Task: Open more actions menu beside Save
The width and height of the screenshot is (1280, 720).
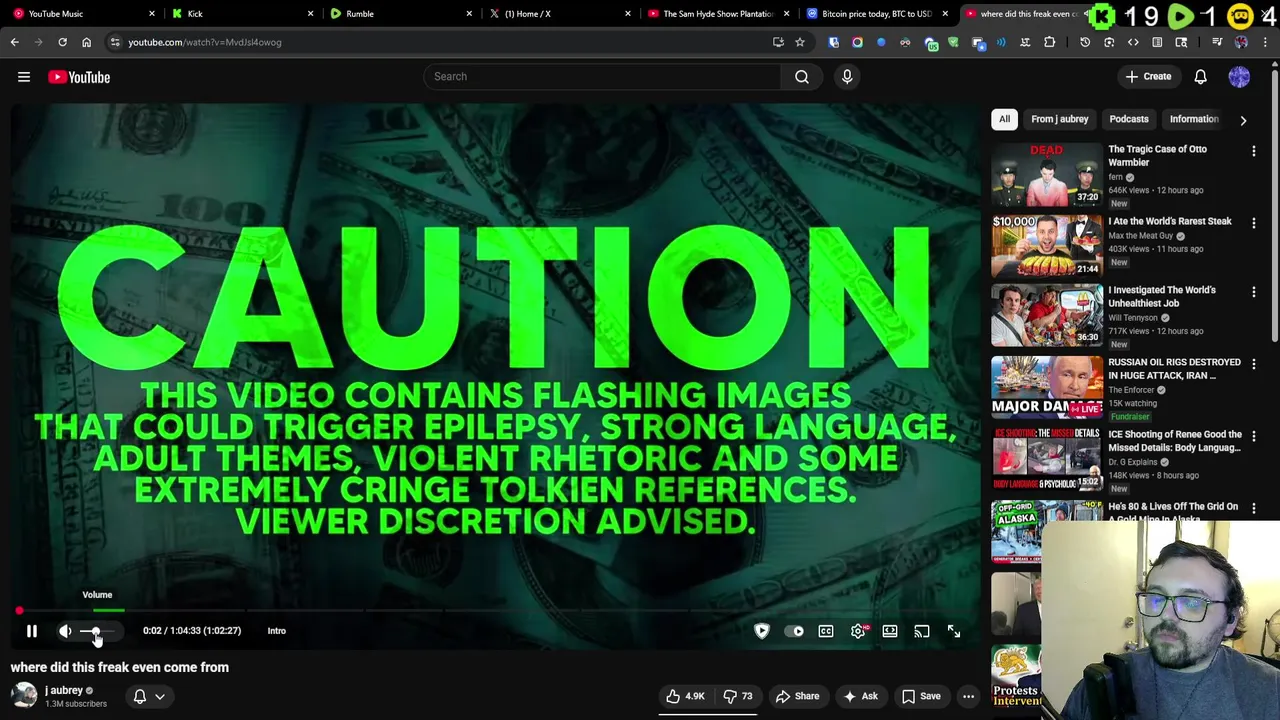Action: pyautogui.click(x=968, y=696)
